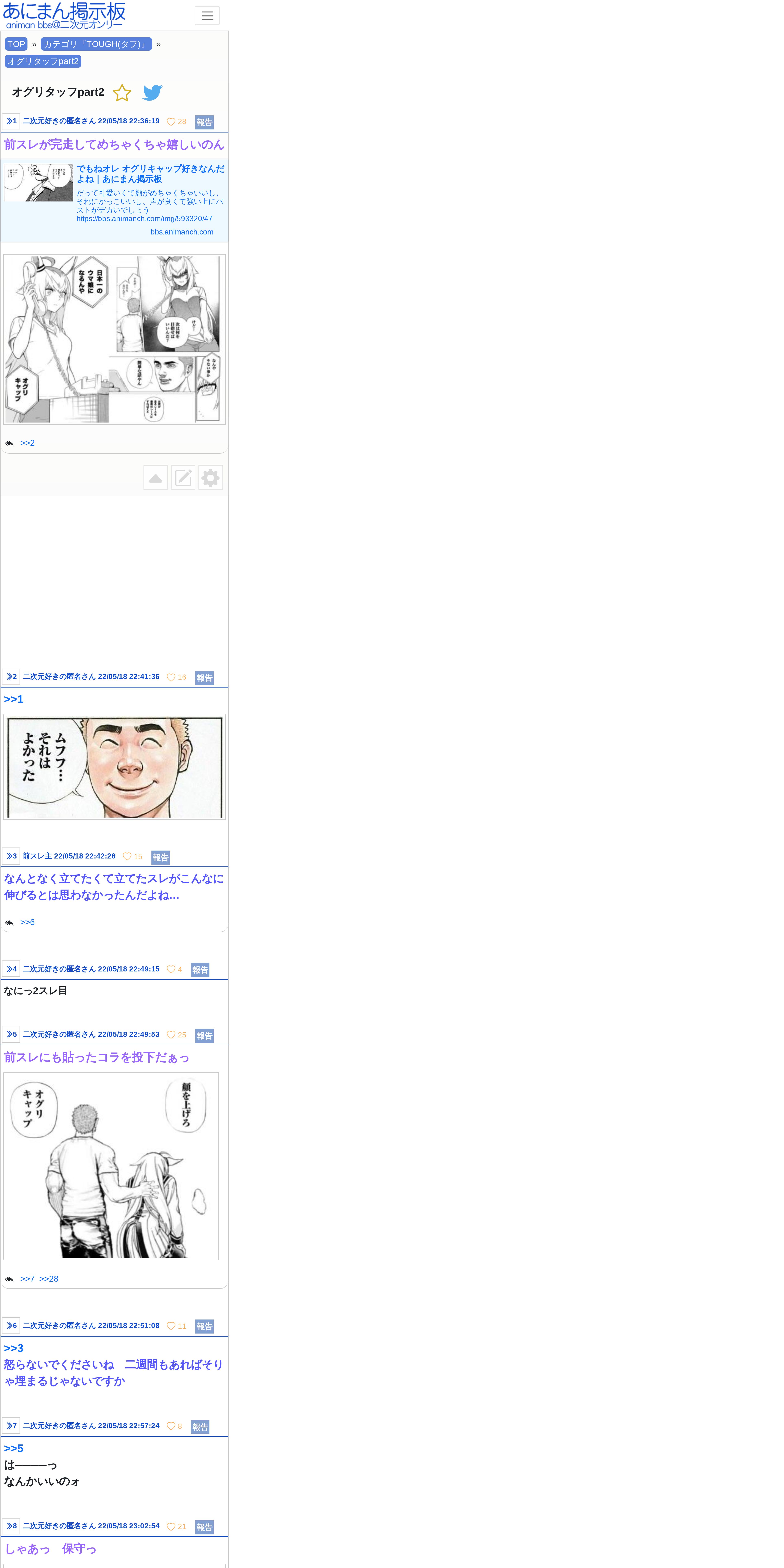Open settings gear icon
The image size is (784, 1568).
click(211, 478)
